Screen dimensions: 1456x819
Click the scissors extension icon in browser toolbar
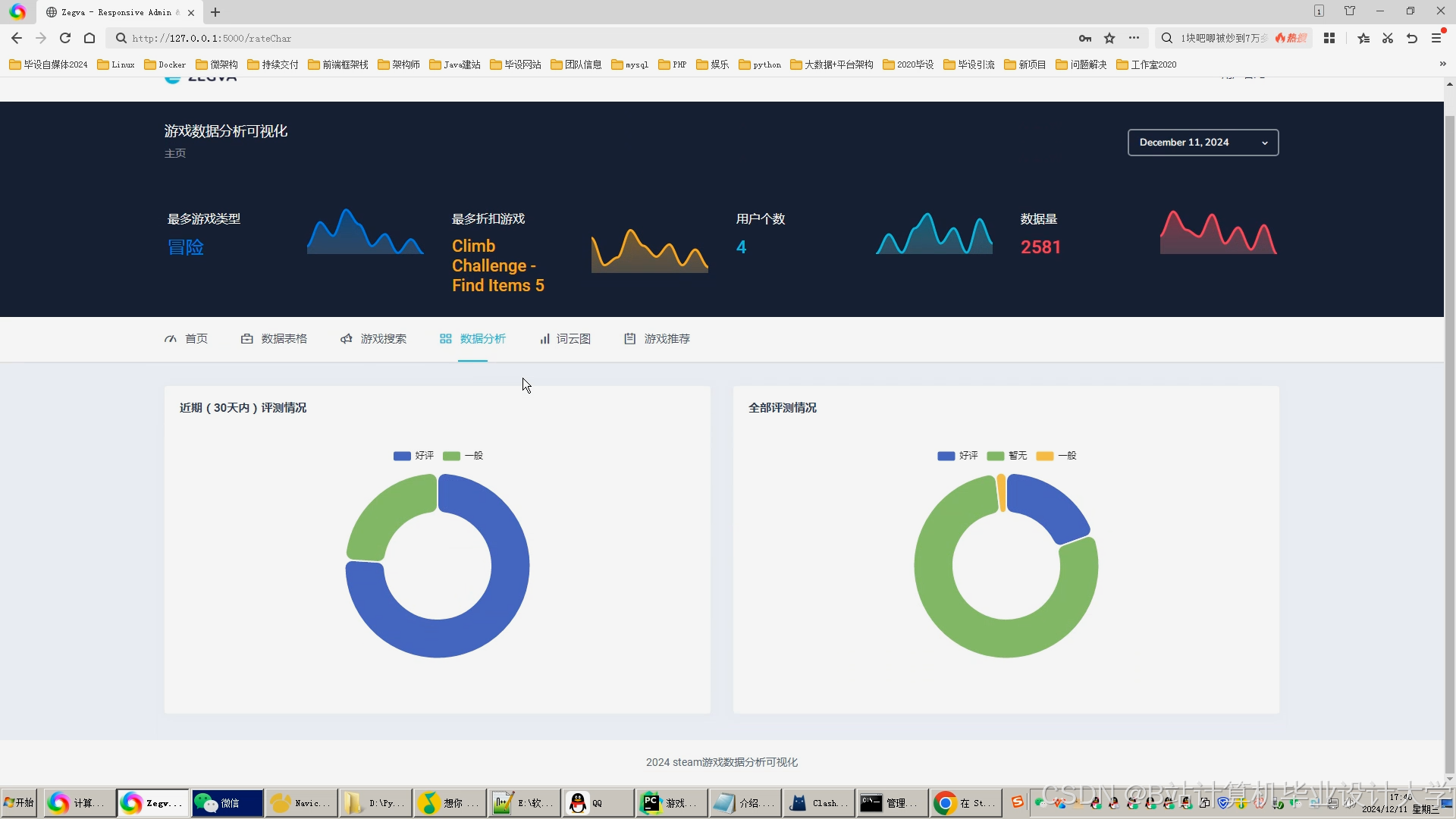(x=1387, y=38)
